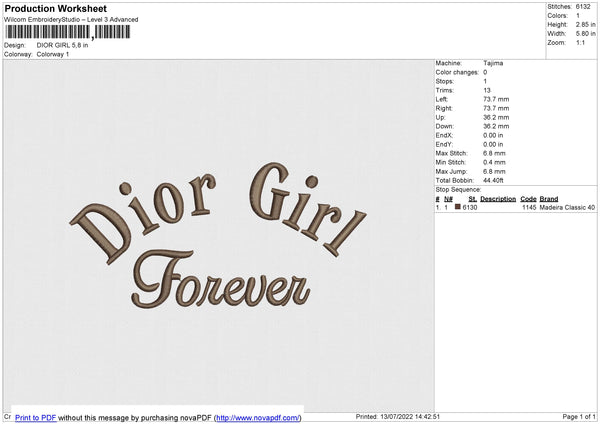This screenshot has height=424, width=600.
Task: Select the Machine value Tajima
Action: click(493, 63)
